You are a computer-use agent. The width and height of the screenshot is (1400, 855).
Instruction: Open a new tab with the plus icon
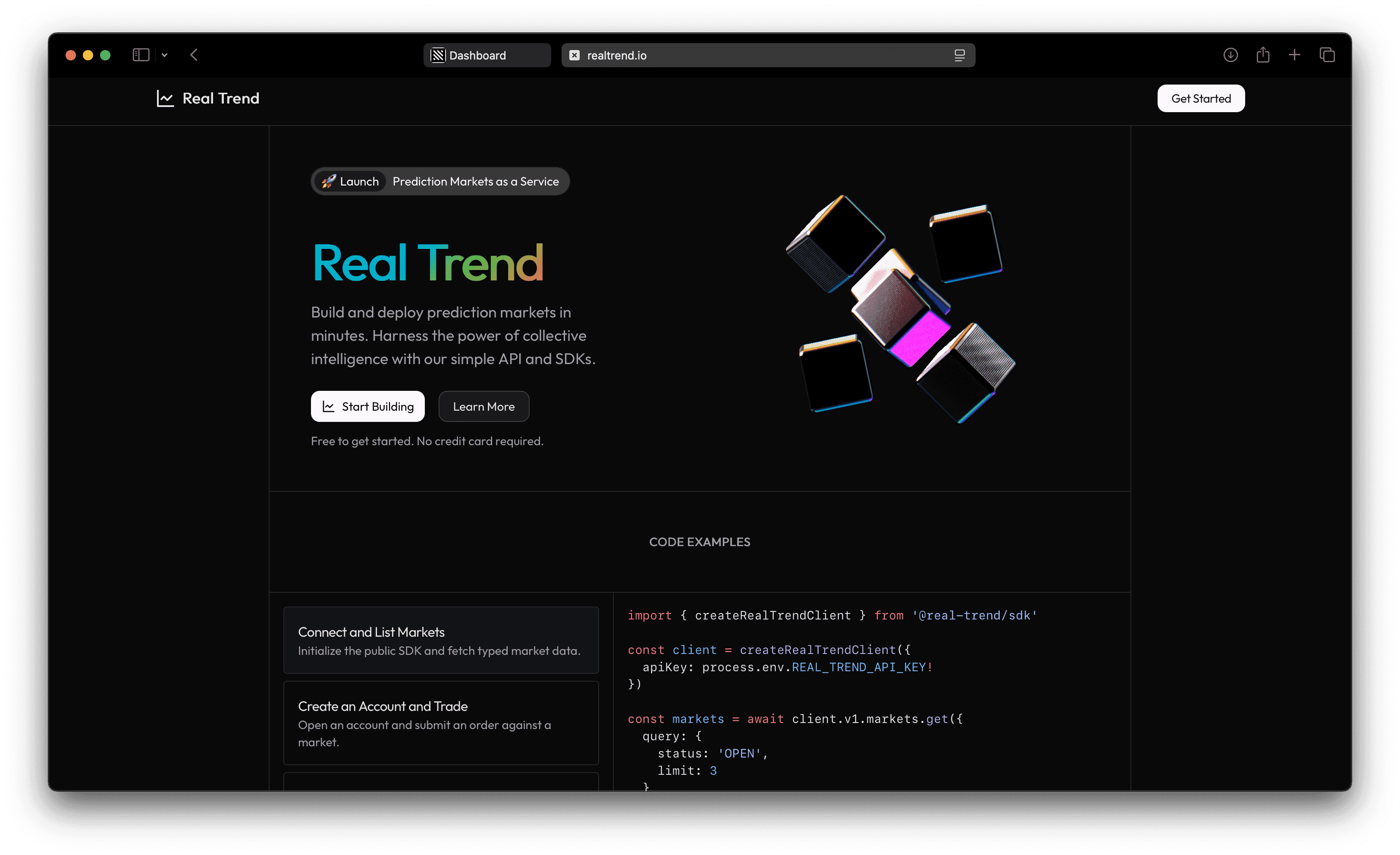[x=1295, y=54]
